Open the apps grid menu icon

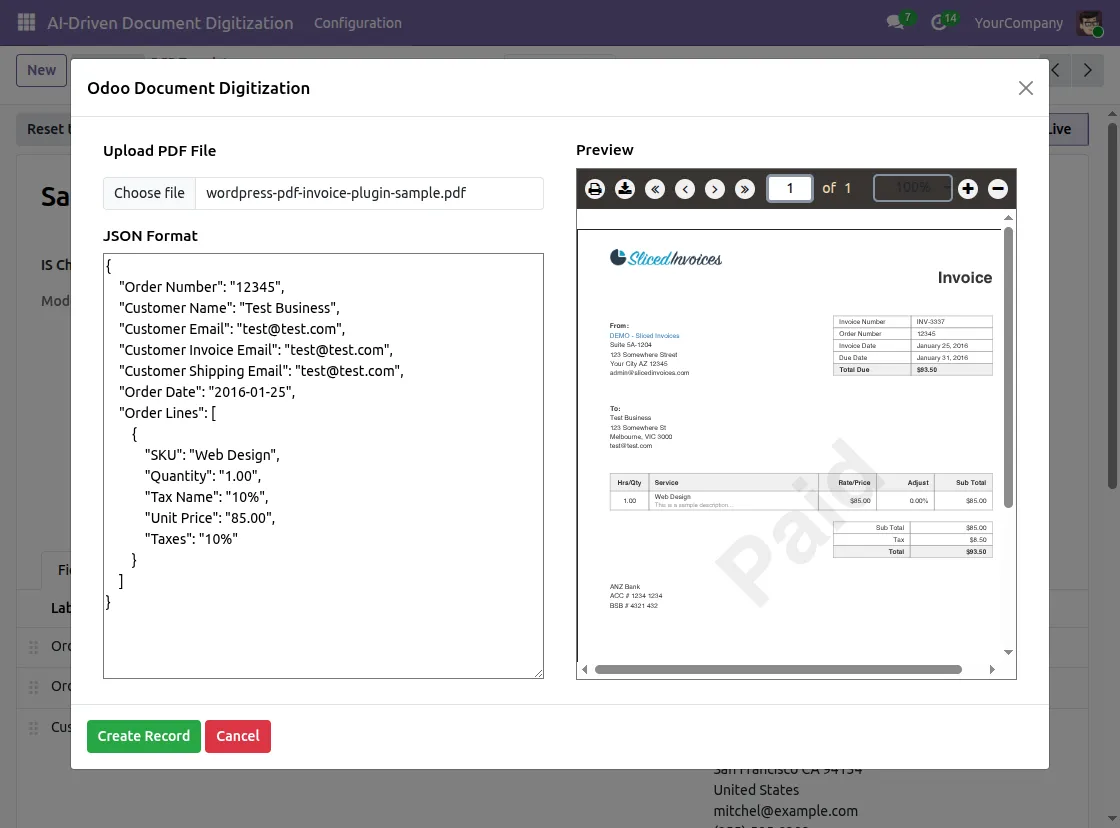pyautogui.click(x=26, y=23)
